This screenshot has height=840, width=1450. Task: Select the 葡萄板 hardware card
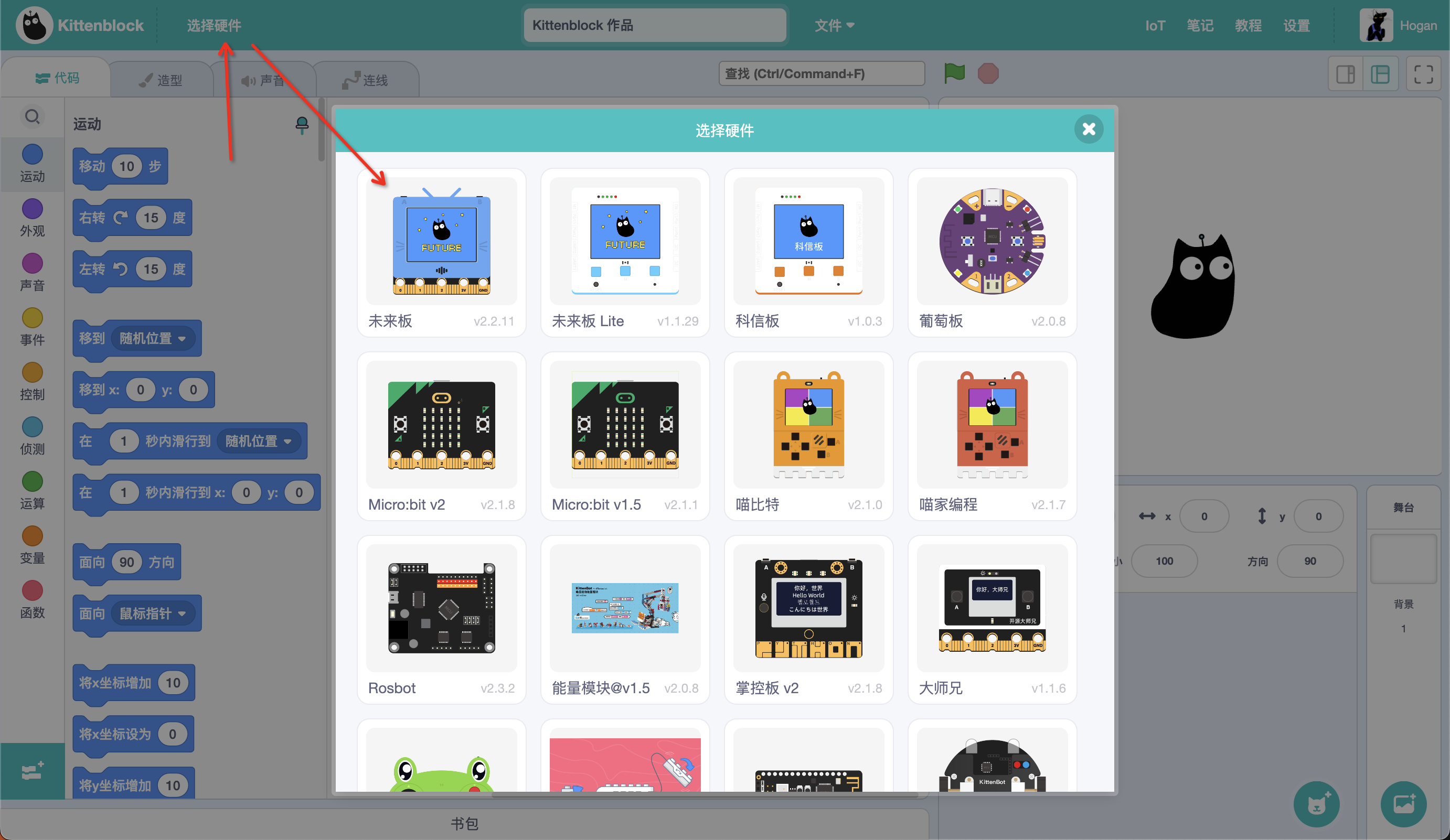992,252
